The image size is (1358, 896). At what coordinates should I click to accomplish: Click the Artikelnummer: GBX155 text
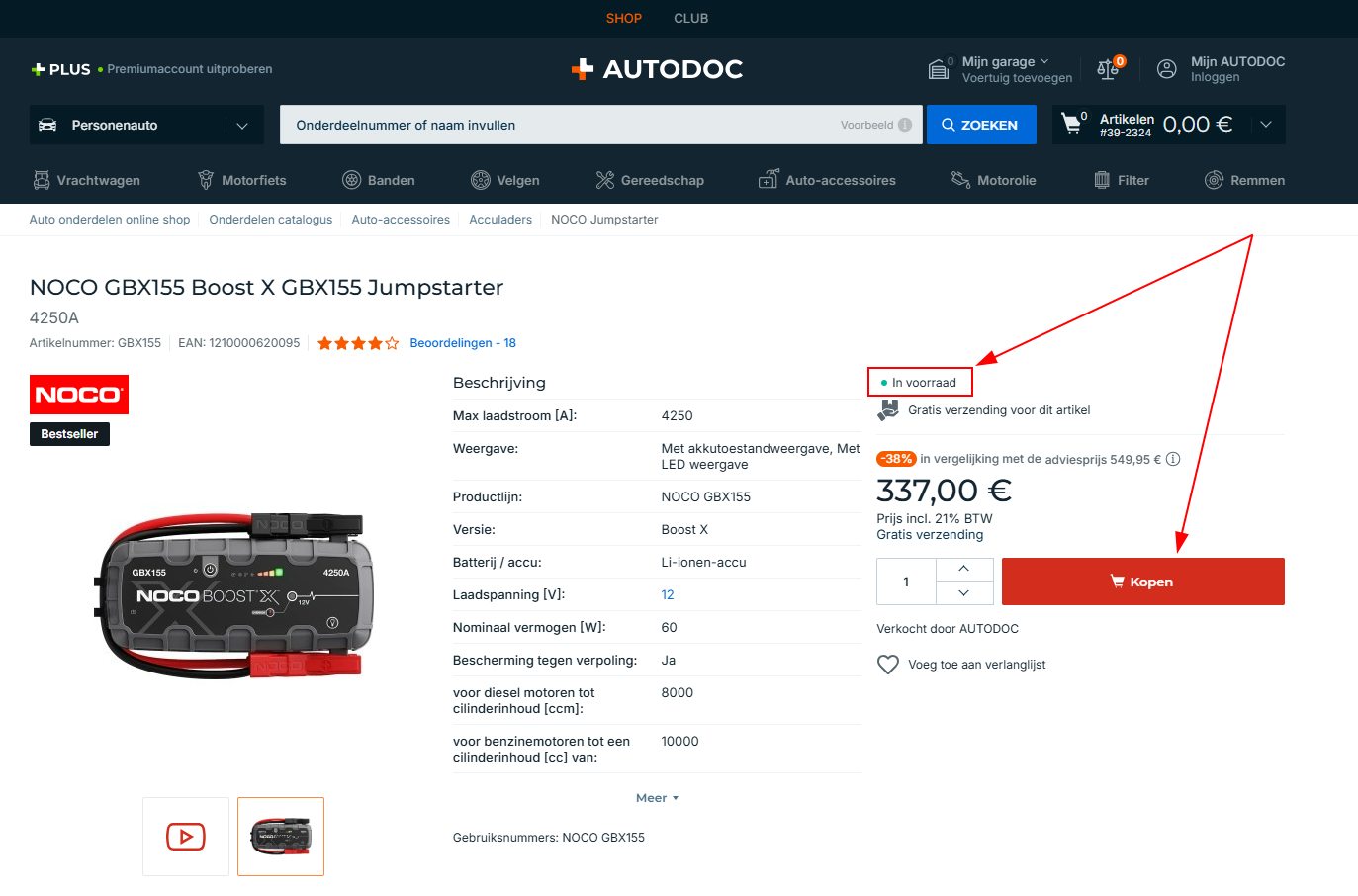pyautogui.click(x=95, y=343)
